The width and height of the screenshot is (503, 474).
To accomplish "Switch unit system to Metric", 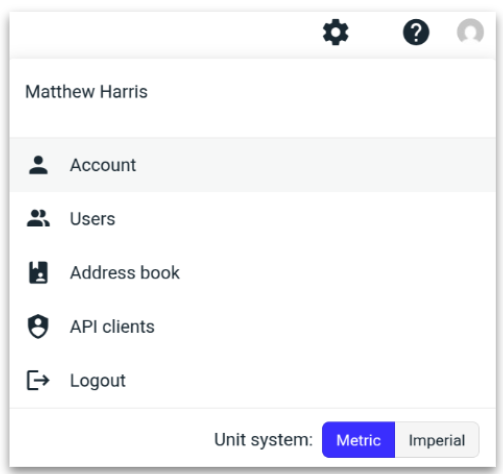I will [358, 440].
